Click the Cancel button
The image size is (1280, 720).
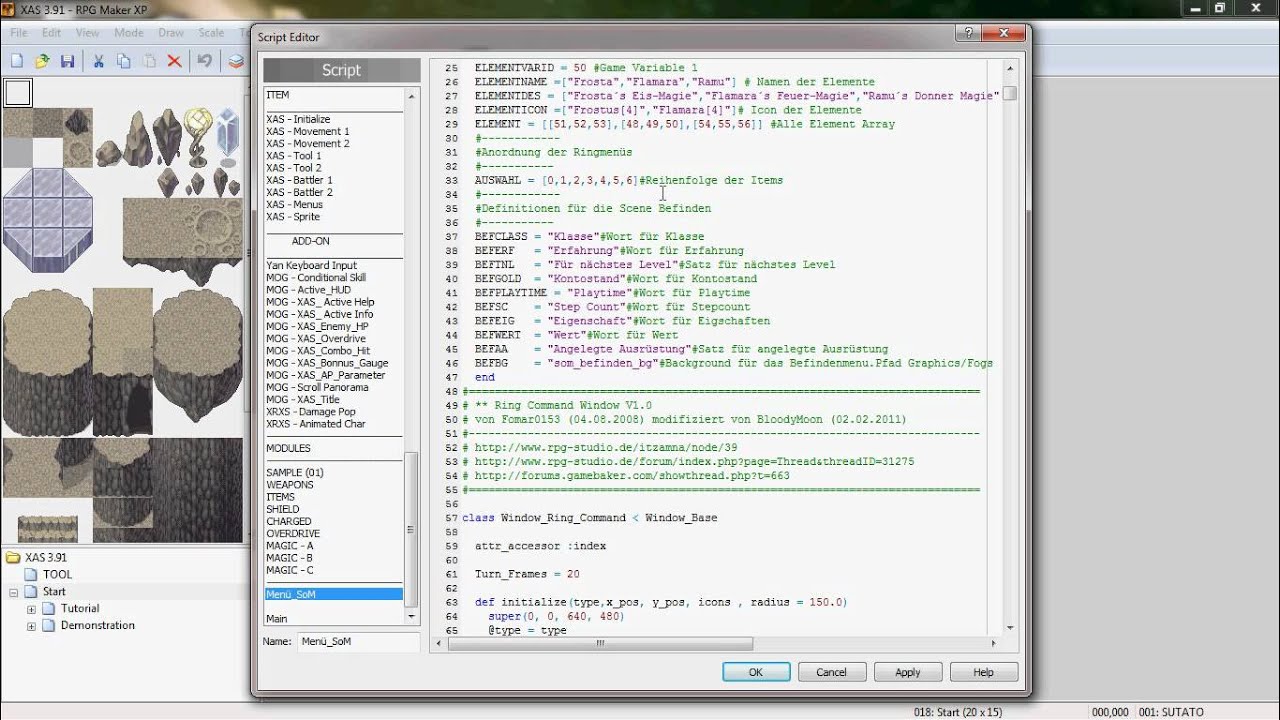[831, 672]
